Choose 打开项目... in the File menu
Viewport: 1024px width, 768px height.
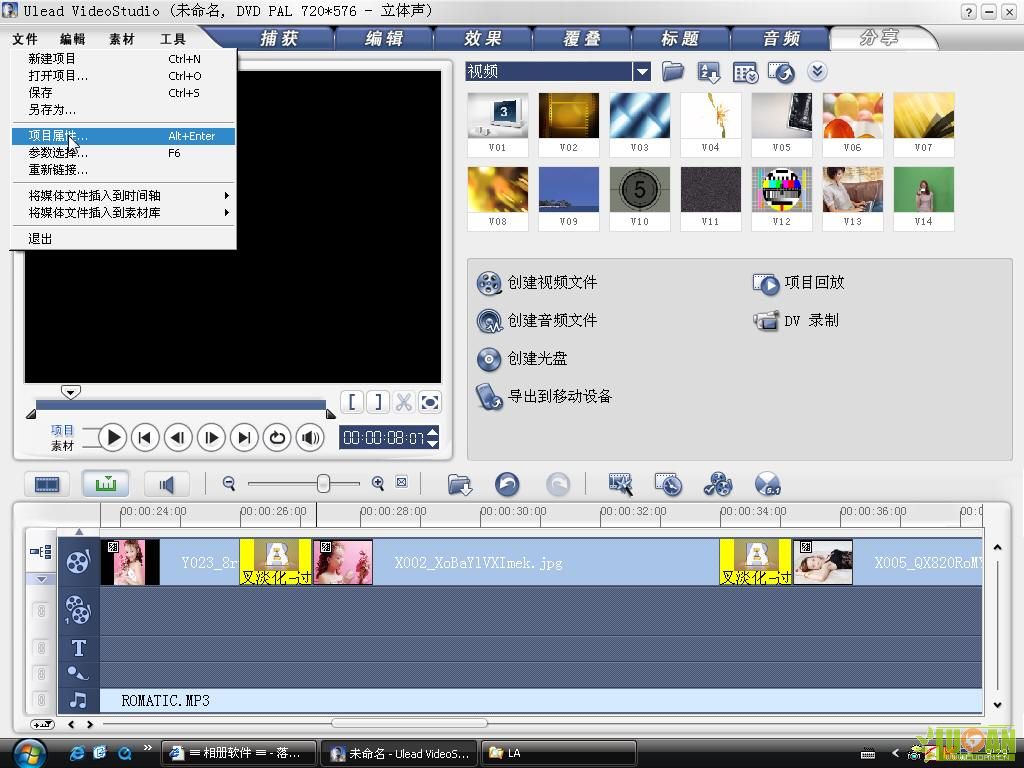point(123,76)
